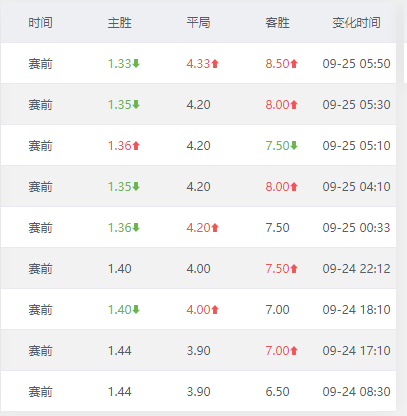This screenshot has width=407, height=416.
Task: Click the 时间 column header
Action: tap(40, 23)
